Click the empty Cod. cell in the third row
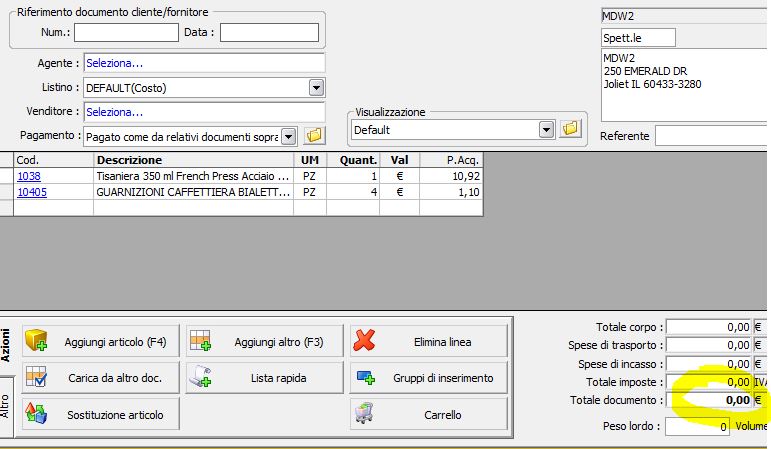The width and height of the screenshot is (771, 449). coord(53,208)
